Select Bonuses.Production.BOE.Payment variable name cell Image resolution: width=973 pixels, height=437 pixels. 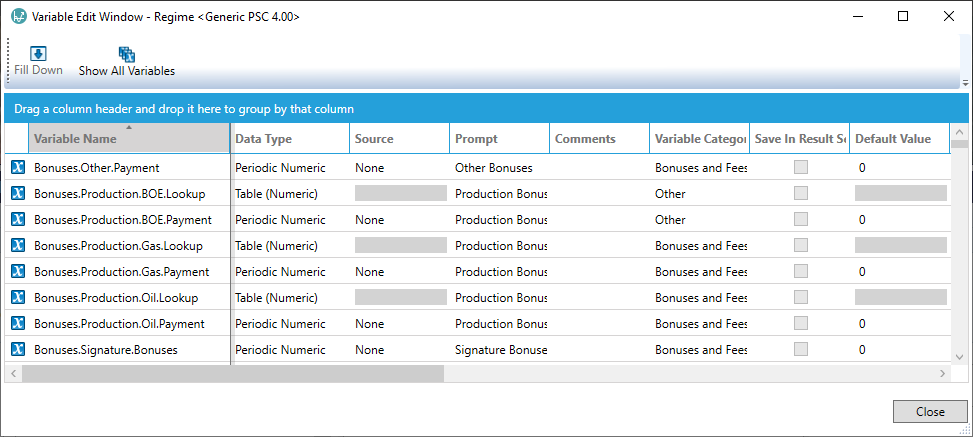tap(129, 220)
